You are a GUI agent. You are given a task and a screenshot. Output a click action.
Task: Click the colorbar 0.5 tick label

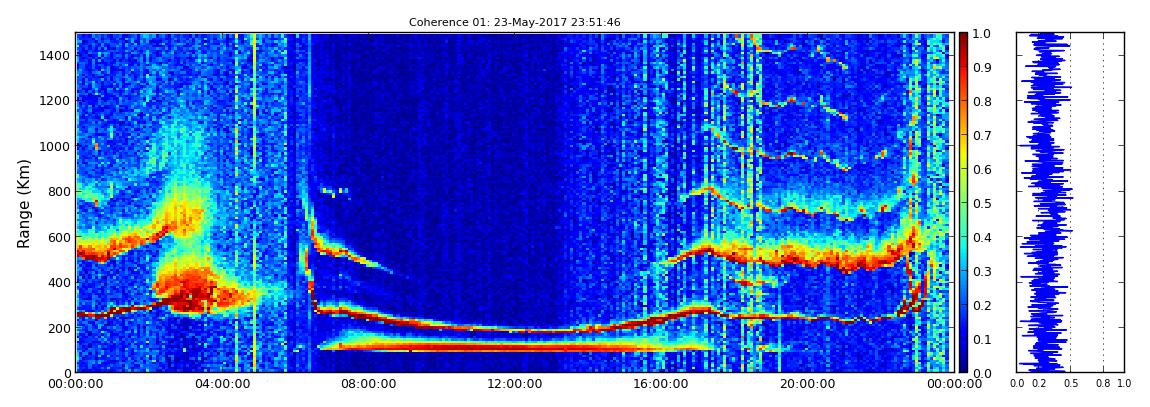pos(982,203)
